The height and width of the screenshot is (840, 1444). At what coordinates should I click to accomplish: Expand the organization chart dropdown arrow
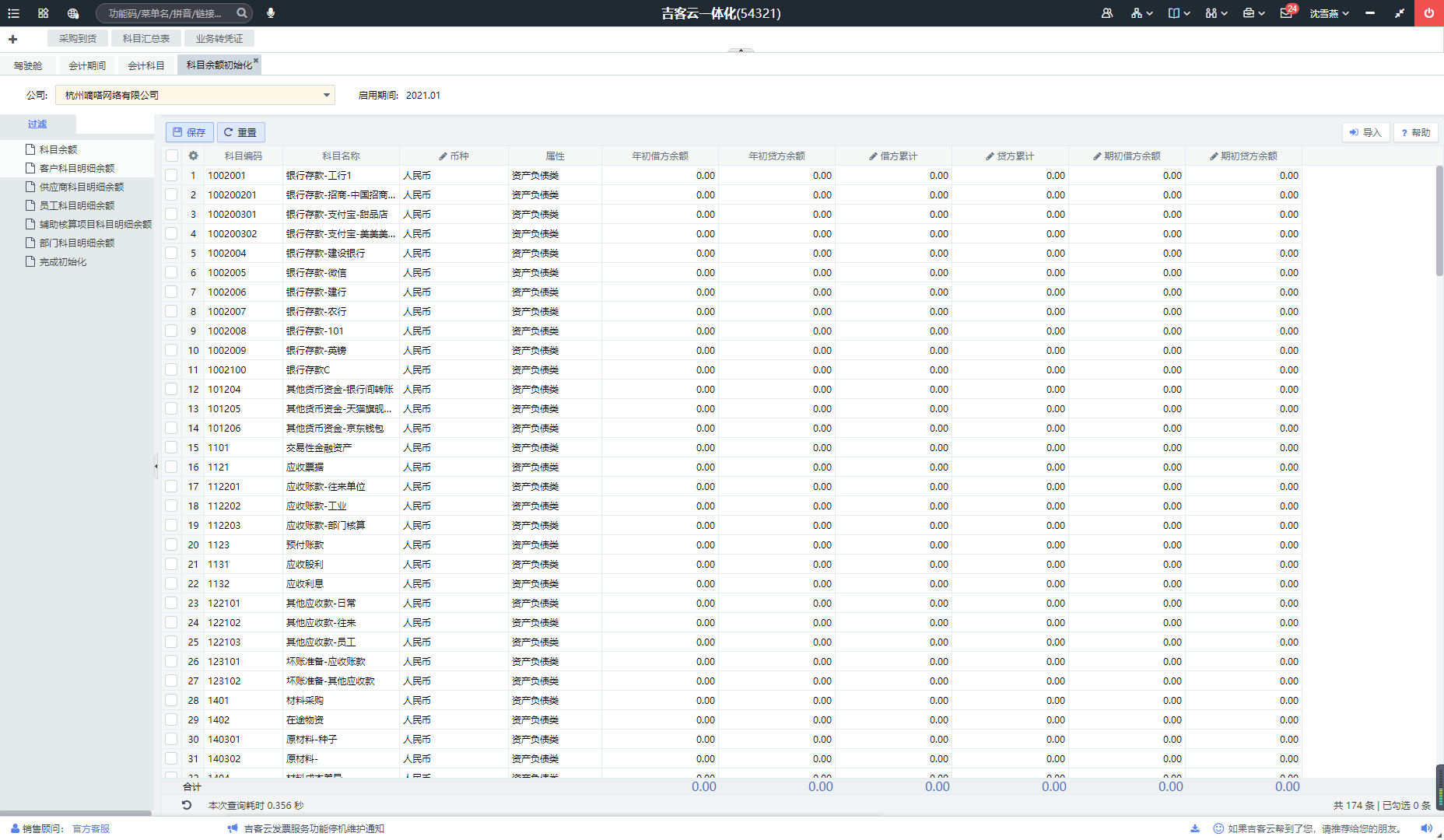(x=1150, y=13)
